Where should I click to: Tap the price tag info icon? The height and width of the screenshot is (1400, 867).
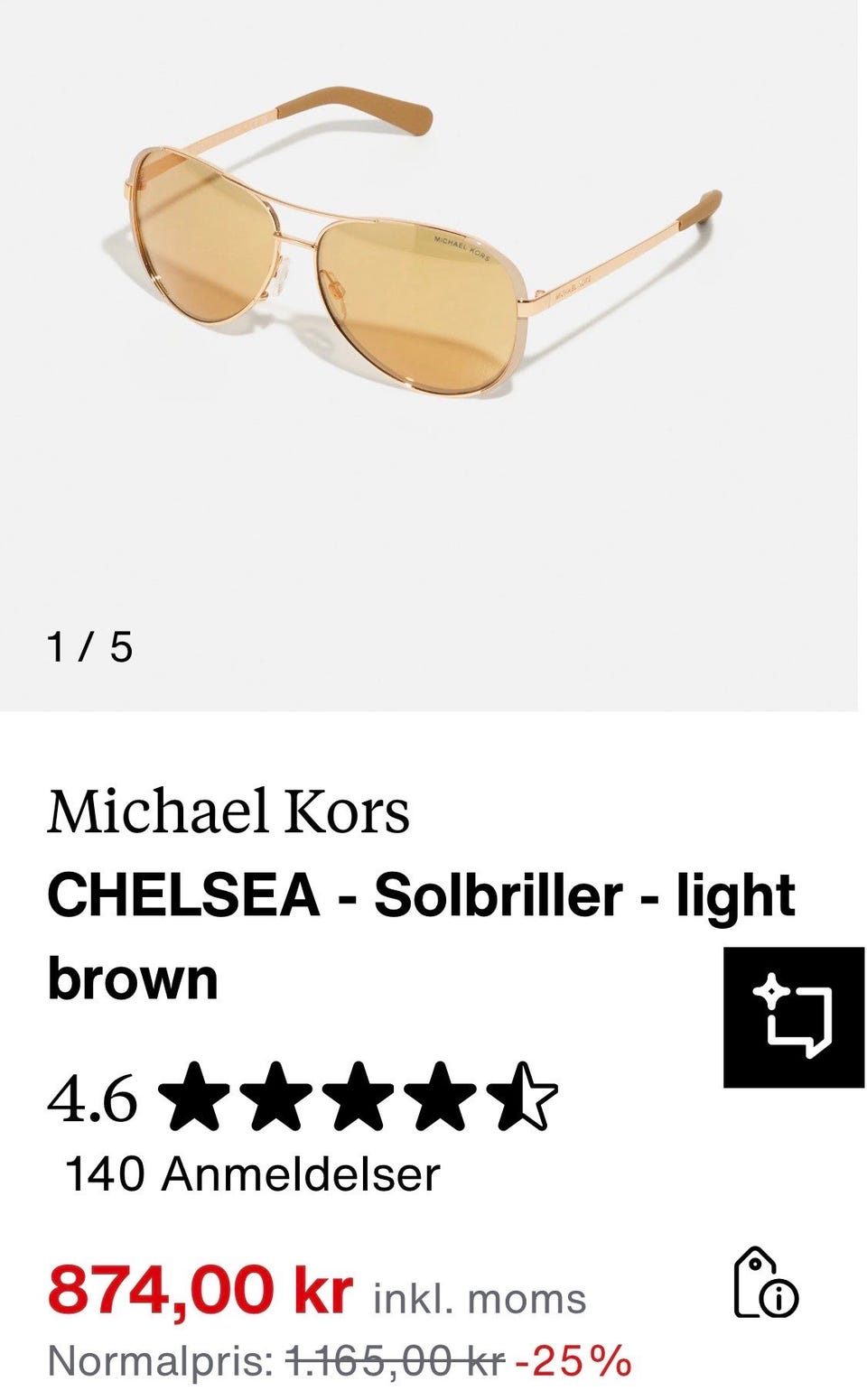[x=765, y=1283]
